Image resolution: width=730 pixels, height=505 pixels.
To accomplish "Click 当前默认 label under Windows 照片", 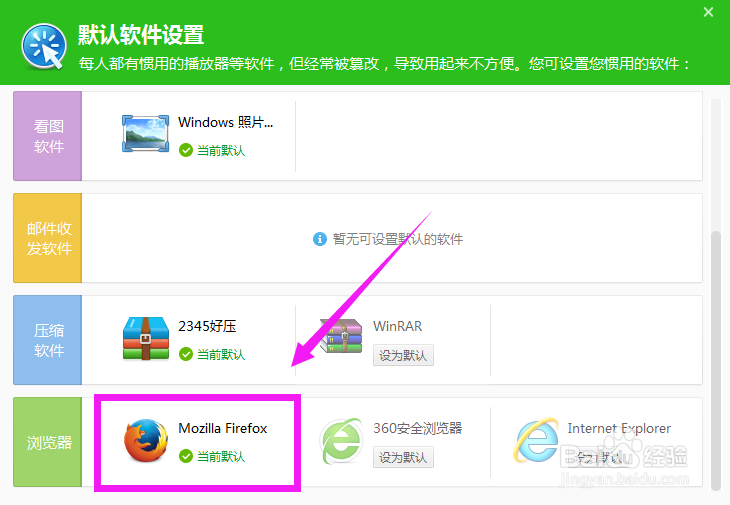I will 221,150.
